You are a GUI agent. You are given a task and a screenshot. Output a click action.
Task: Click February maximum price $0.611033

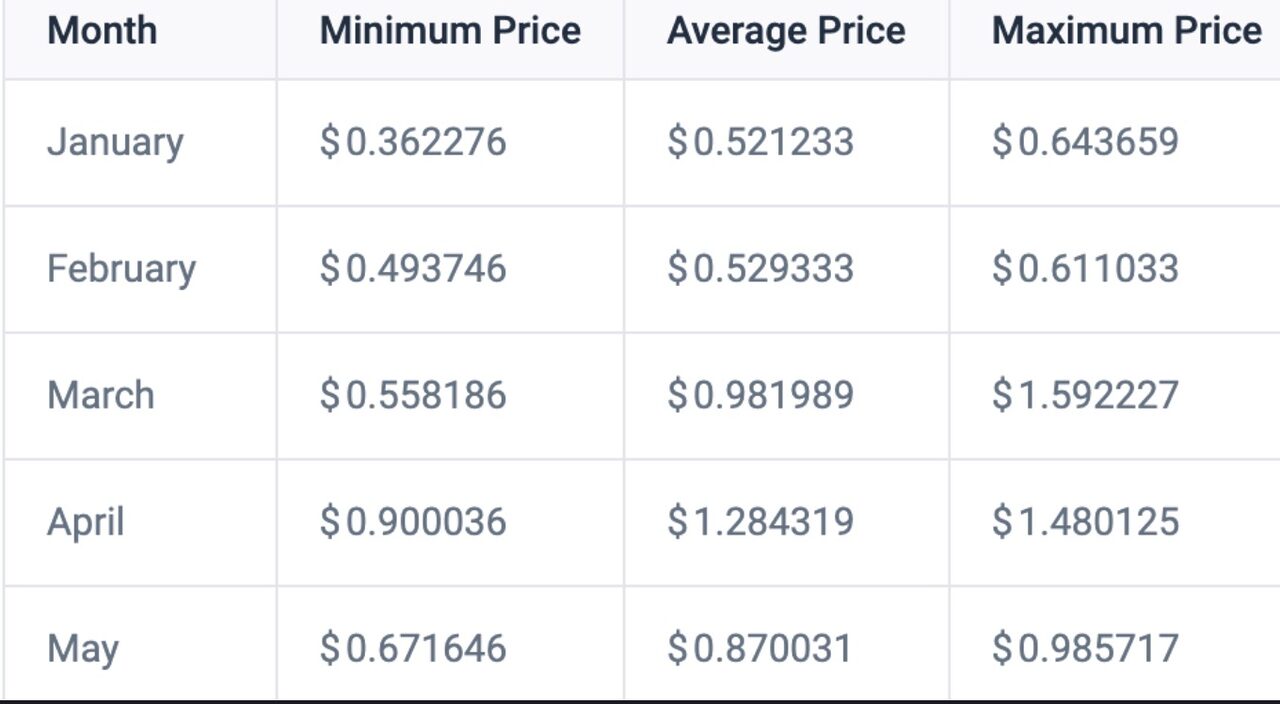(1085, 268)
